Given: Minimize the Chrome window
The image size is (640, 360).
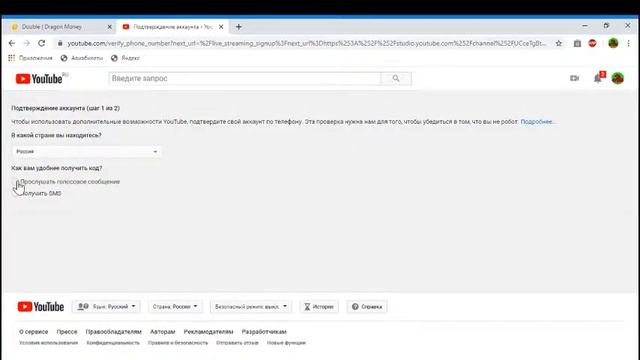Looking at the screenshot, I should click(585, 26).
